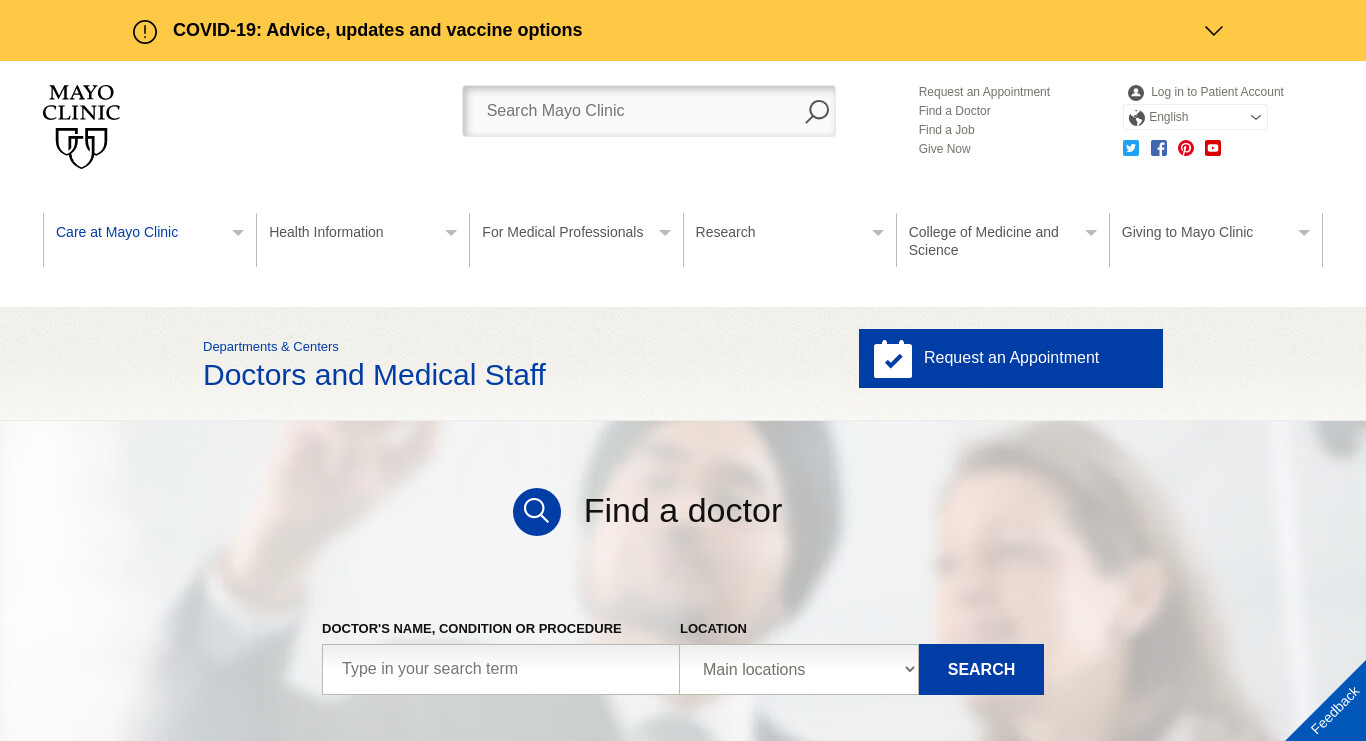Expand Research menu arrow

tap(878, 233)
